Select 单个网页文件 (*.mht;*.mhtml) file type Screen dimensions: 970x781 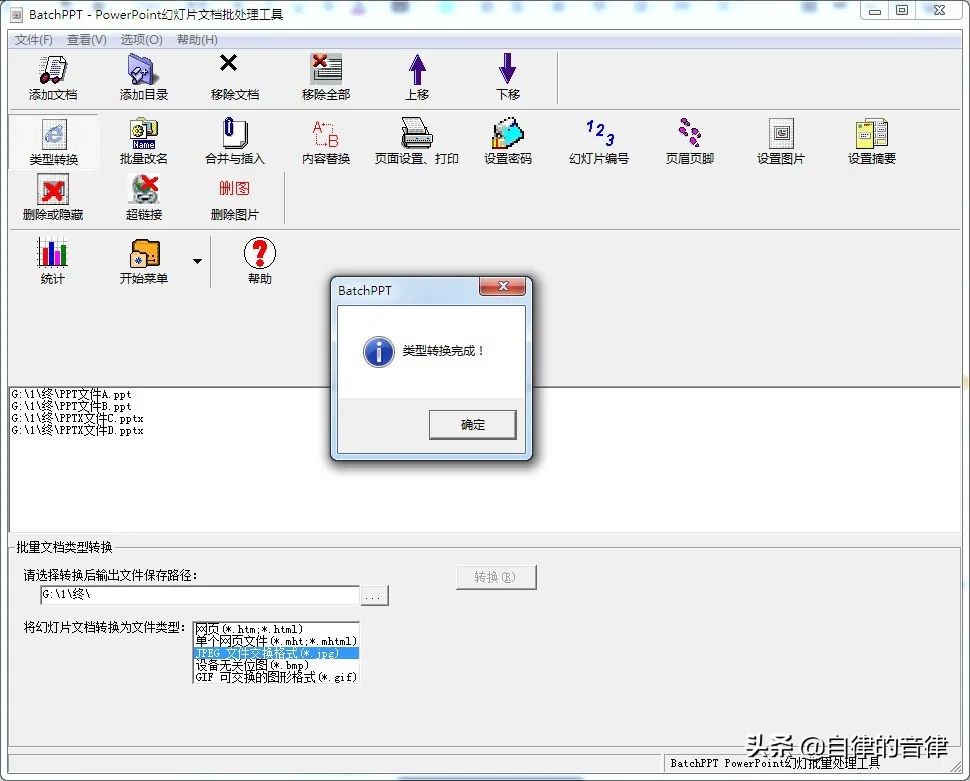[276, 641]
